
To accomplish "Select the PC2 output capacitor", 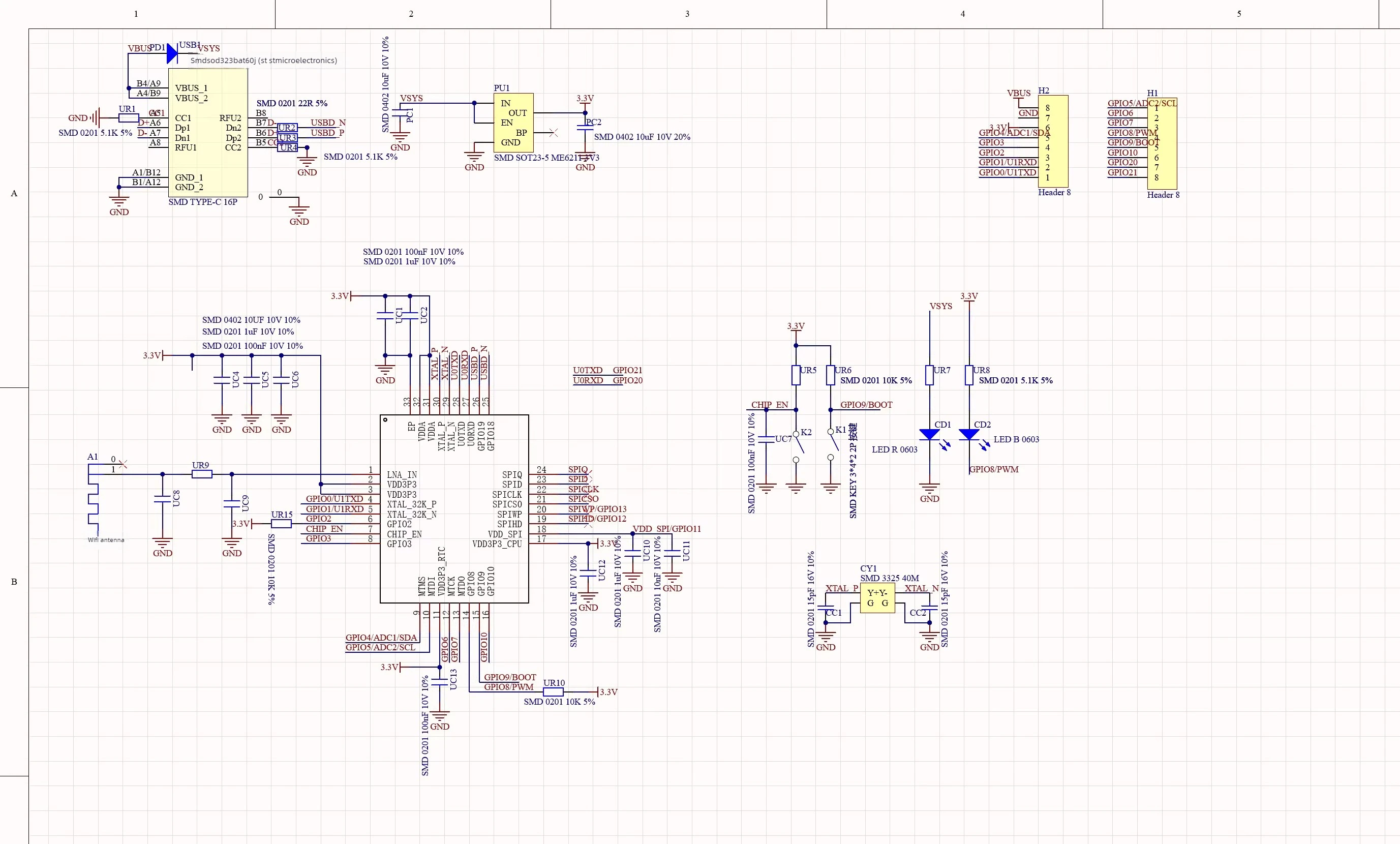I will coord(585,128).
